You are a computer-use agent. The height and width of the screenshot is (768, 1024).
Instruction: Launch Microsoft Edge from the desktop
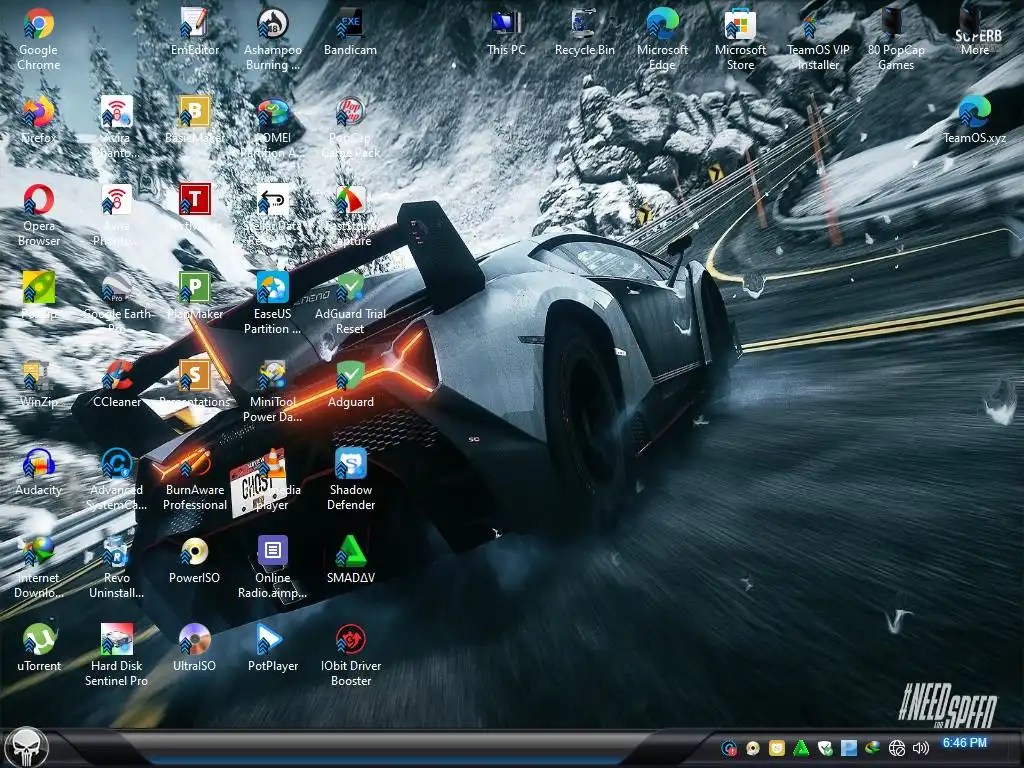pos(662,24)
